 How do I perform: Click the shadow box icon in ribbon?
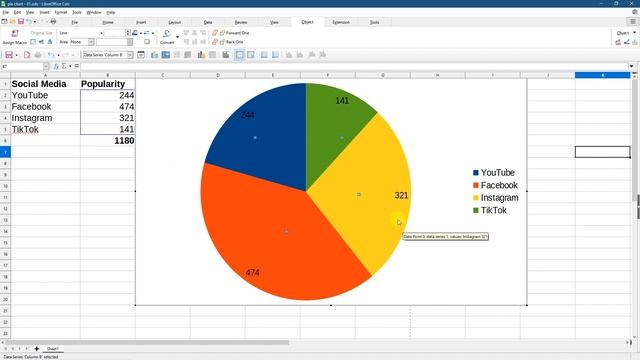point(147,42)
